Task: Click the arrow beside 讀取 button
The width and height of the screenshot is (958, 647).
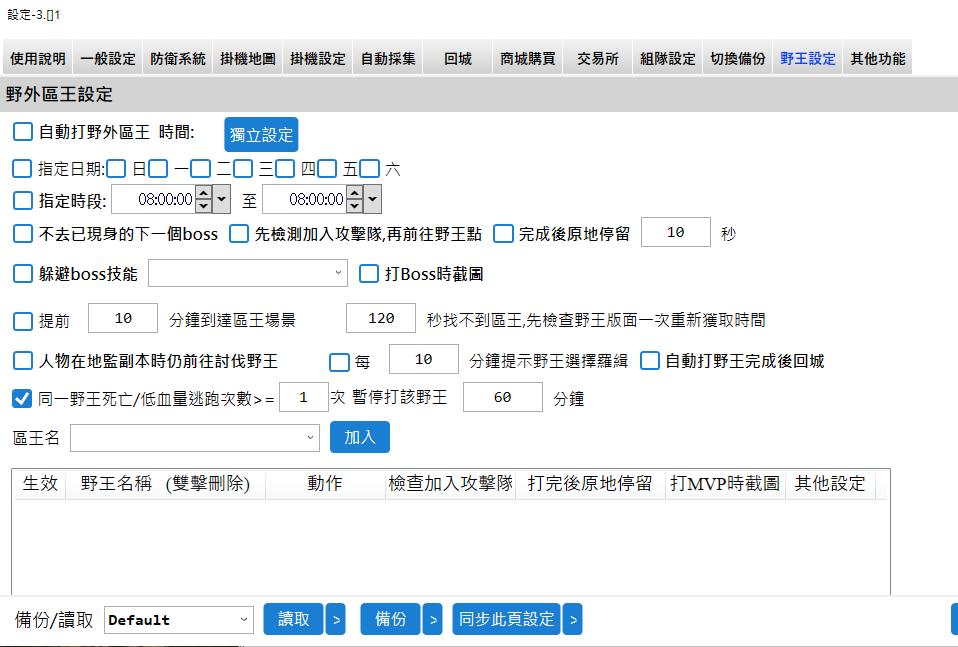Action: coord(336,620)
